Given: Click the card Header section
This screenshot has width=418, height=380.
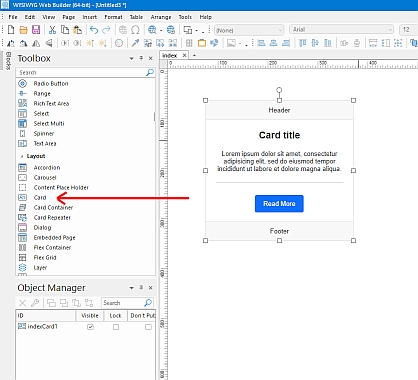Looking at the screenshot, I should point(279,110).
